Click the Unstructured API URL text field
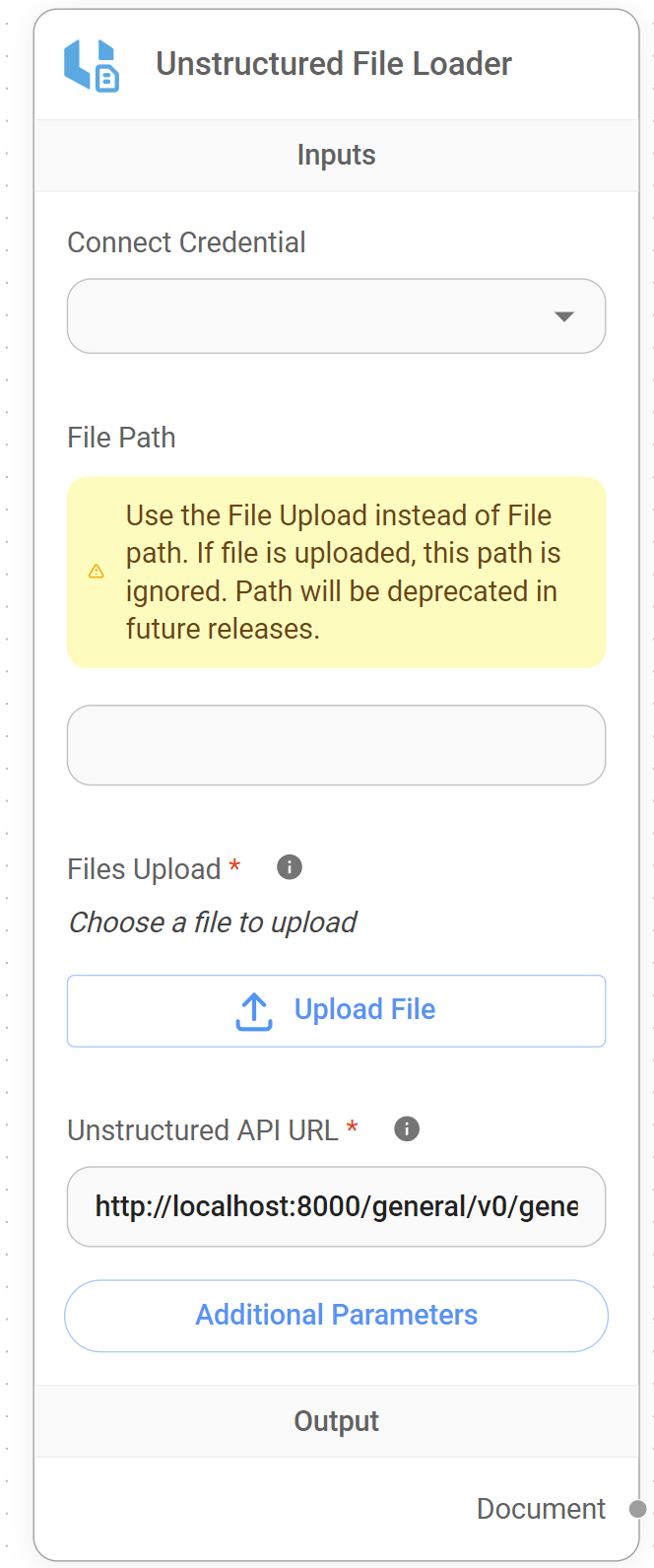The width and height of the screenshot is (654, 1568). (x=336, y=1206)
